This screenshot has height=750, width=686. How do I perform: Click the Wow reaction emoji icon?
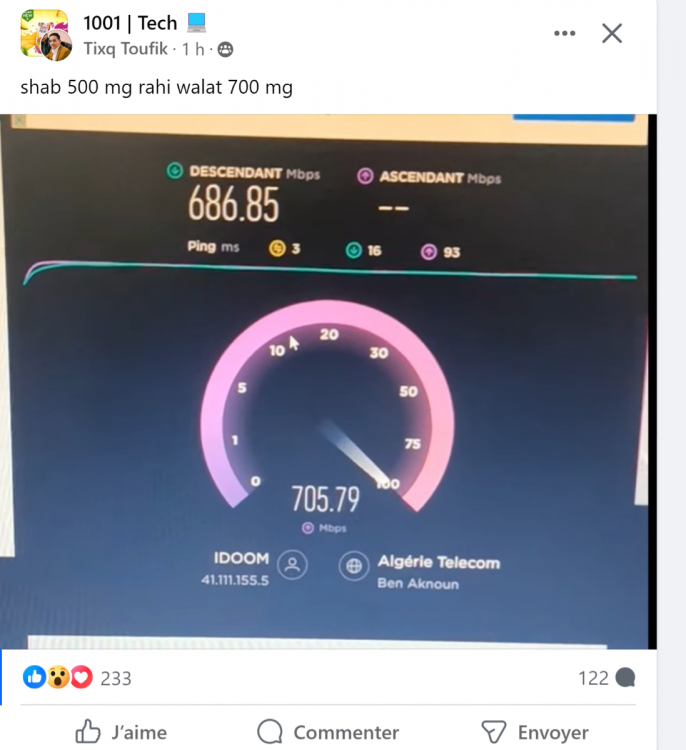click(x=58, y=677)
